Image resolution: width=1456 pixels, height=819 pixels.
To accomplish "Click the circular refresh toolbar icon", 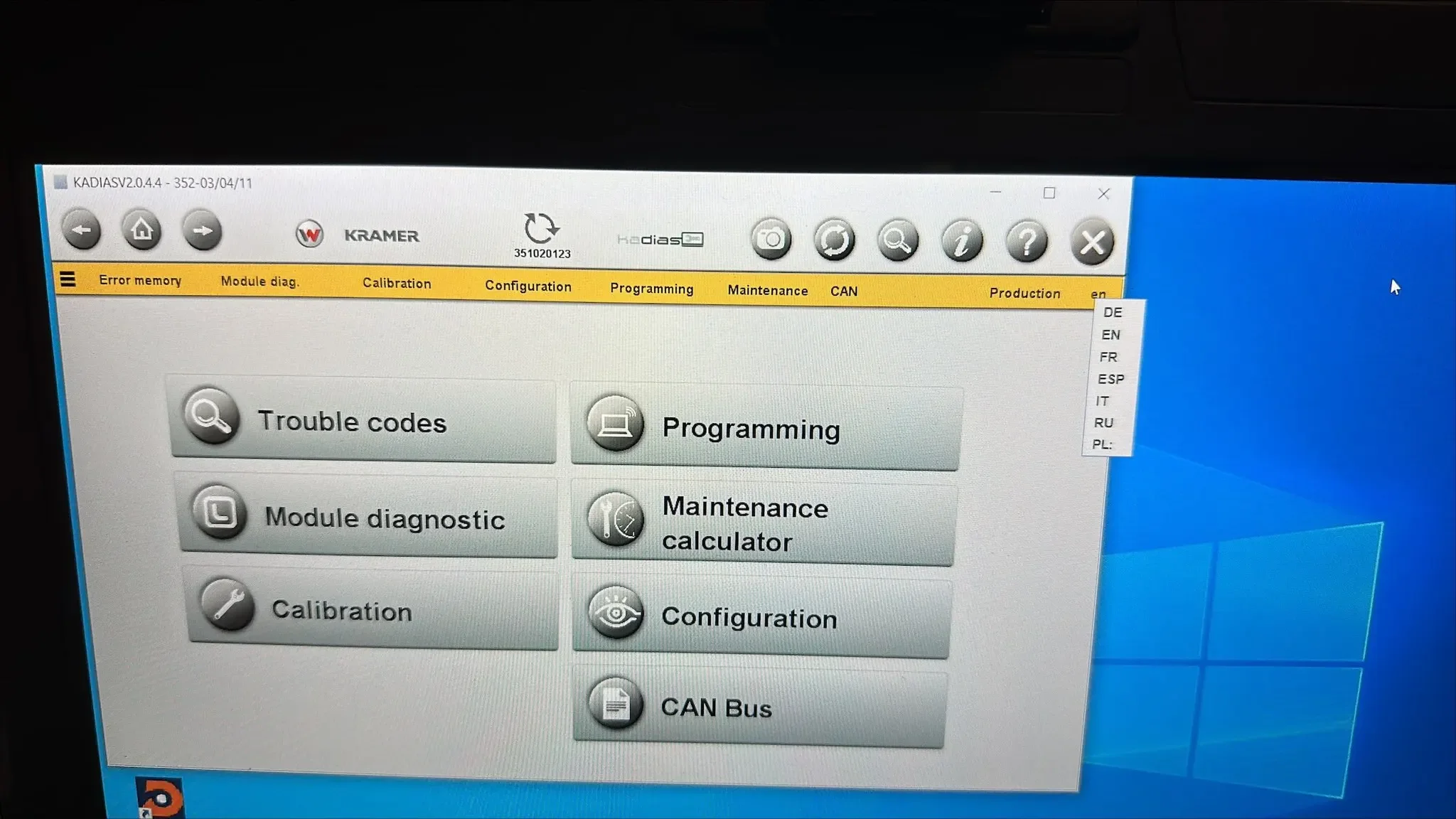I will [x=834, y=240].
